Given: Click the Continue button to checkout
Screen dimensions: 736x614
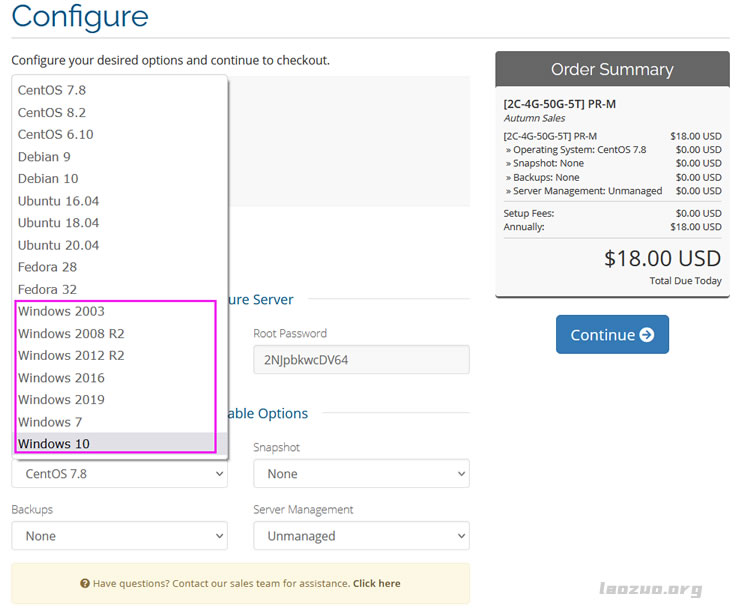Looking at the screenshot, I should 612,335.
